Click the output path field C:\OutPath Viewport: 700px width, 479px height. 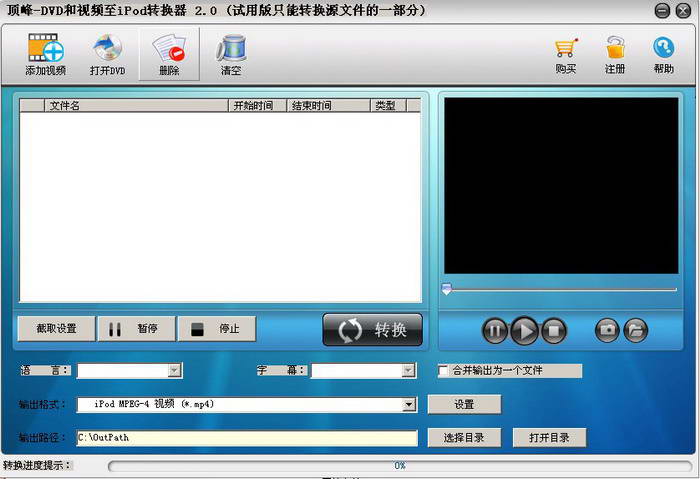click(x=247, y=438)
